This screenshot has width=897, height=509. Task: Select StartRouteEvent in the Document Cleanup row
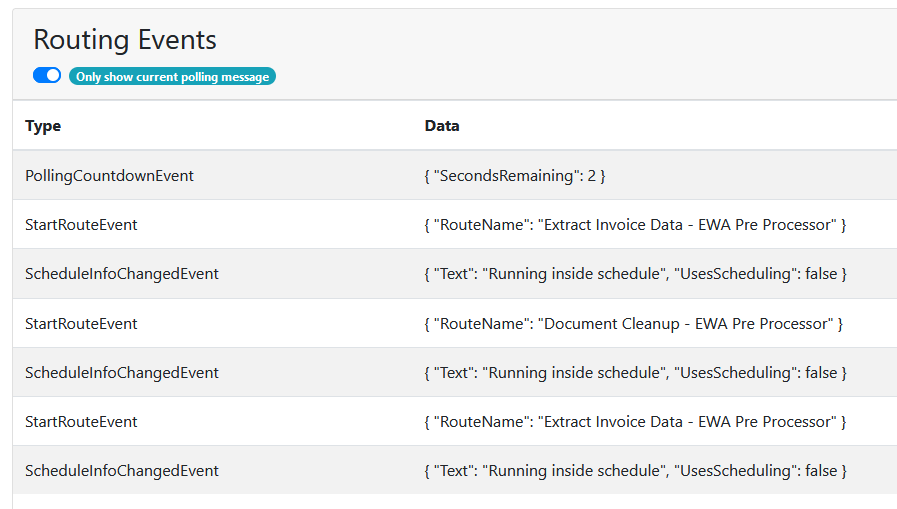click(81, 324)
